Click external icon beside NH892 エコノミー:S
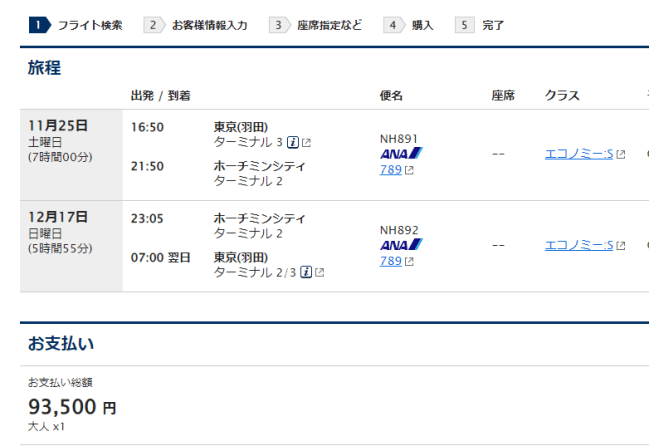 [x=621, y=246]
